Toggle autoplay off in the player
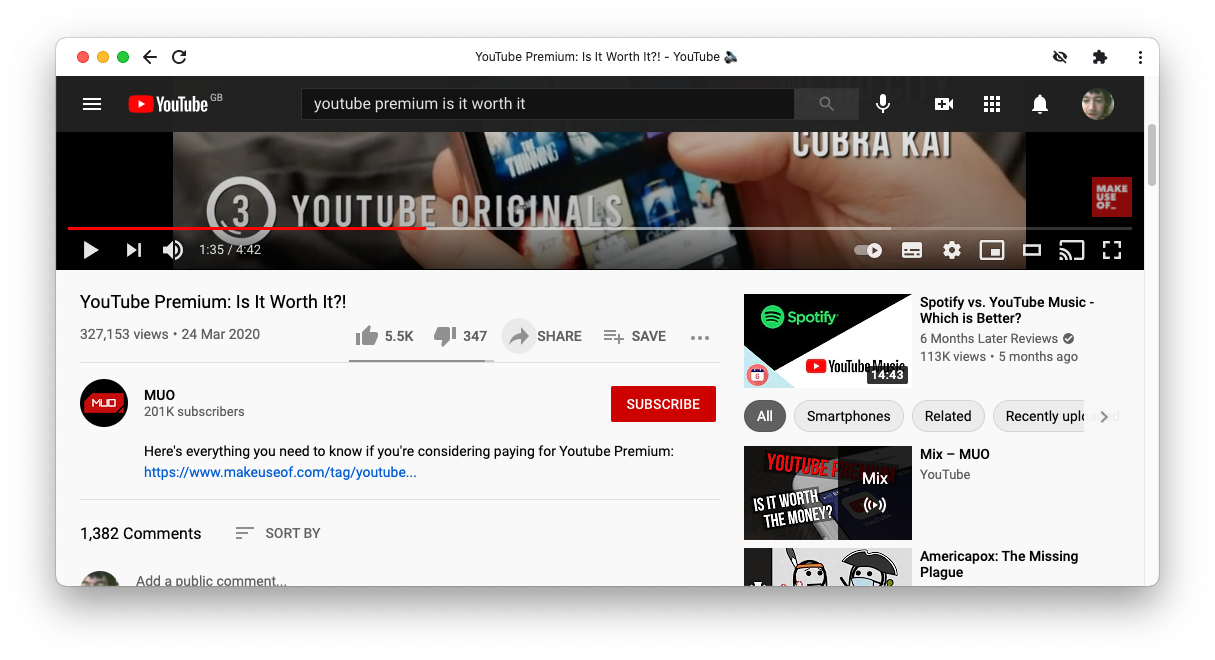The height and width of the screenshot is (660, 1215). [x=867, y=250]
